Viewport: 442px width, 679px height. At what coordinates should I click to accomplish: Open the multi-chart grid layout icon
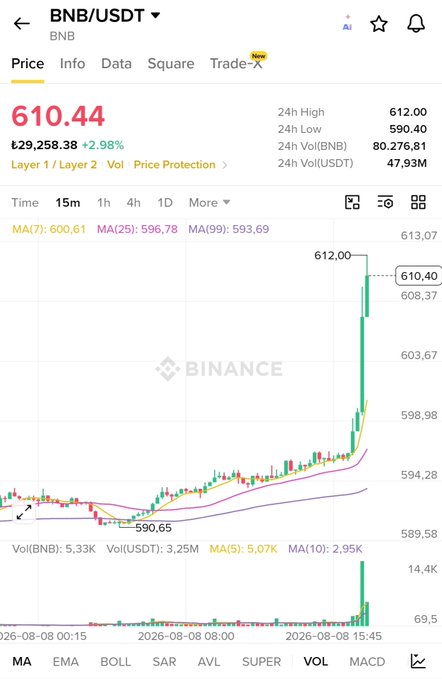(x=418, y=202)
